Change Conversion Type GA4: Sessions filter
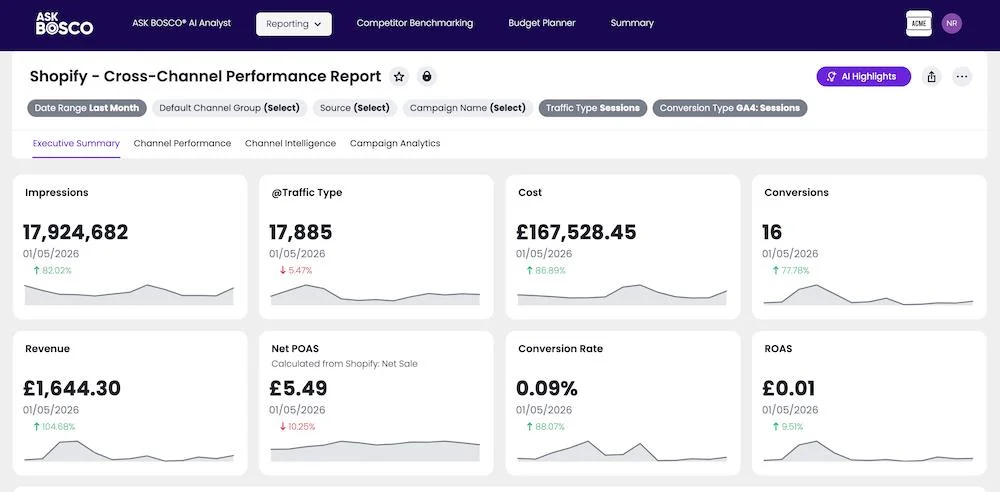The width and height of the screenshot is (1000, 492). point(730,108)
